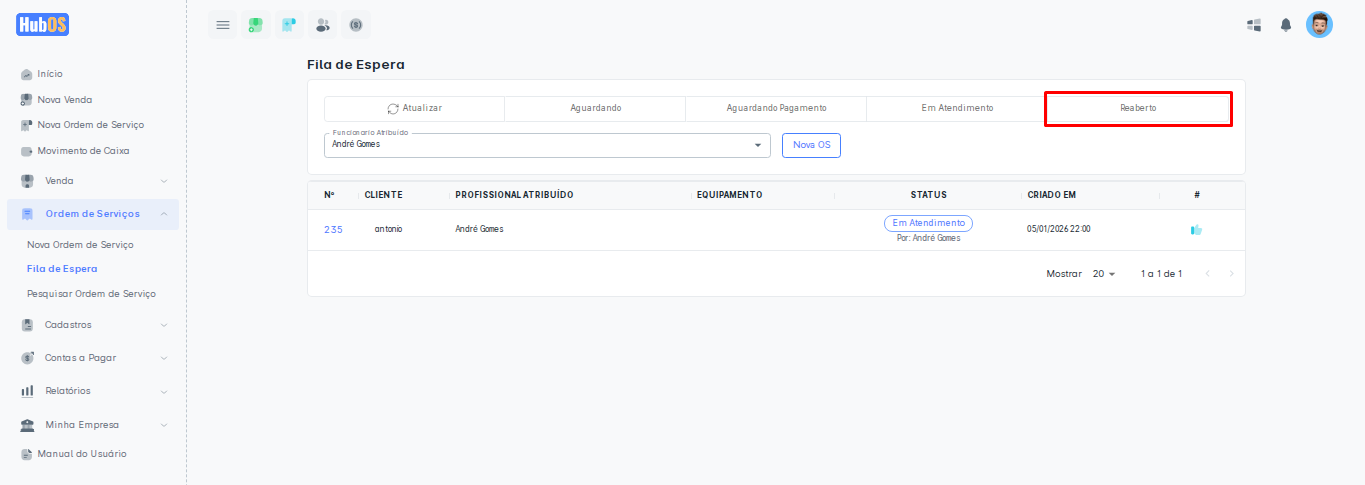Screen dimensions: 1365x485
Task: Toggle the hamburger sidebar menu
Action: [223, 25]
